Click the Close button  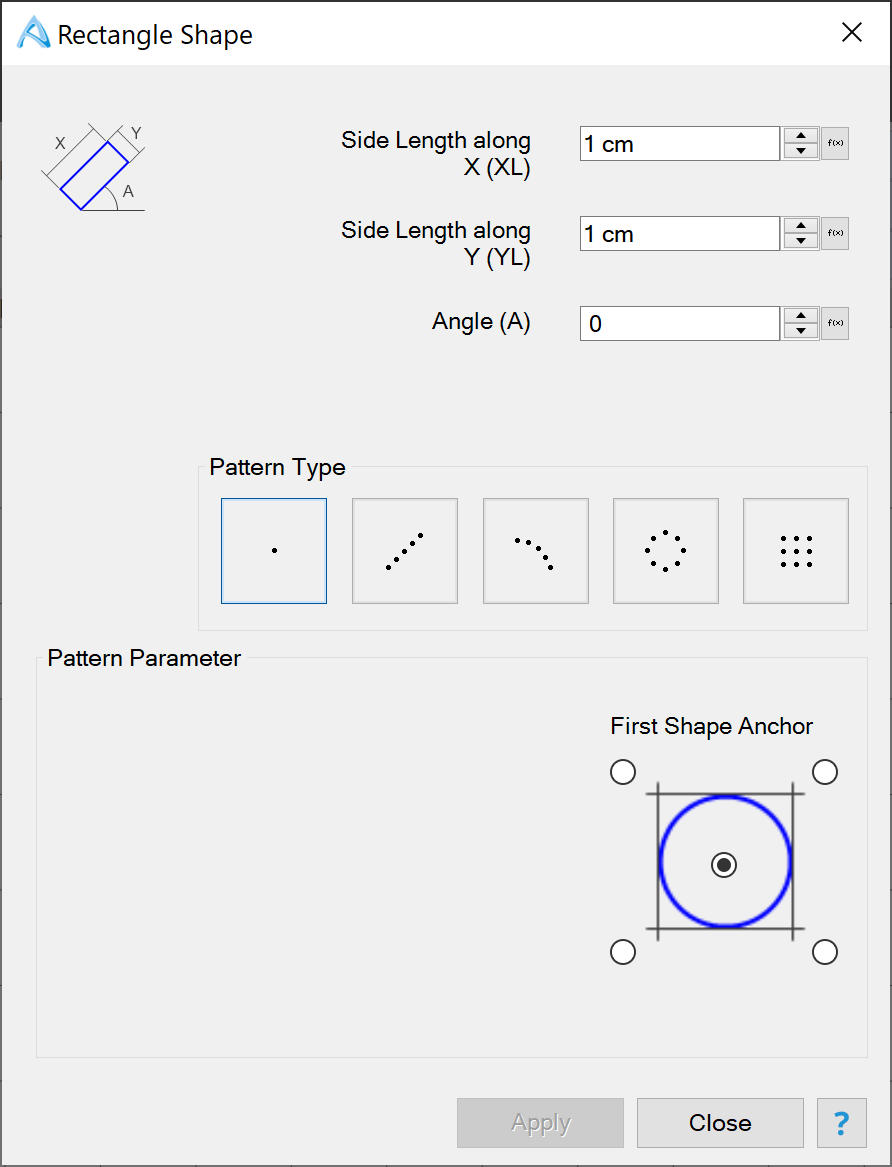click(720, 1123)
